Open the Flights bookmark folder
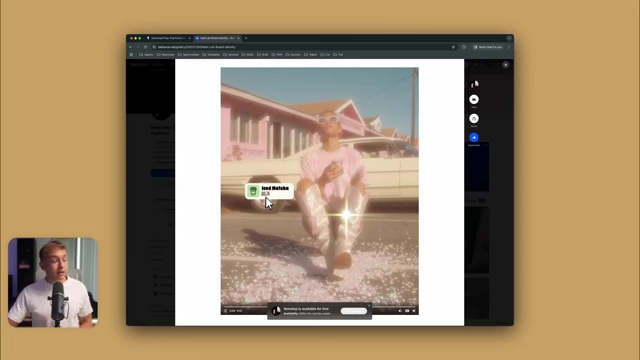Viewport: 640px width, 360px height. (311, 54)
